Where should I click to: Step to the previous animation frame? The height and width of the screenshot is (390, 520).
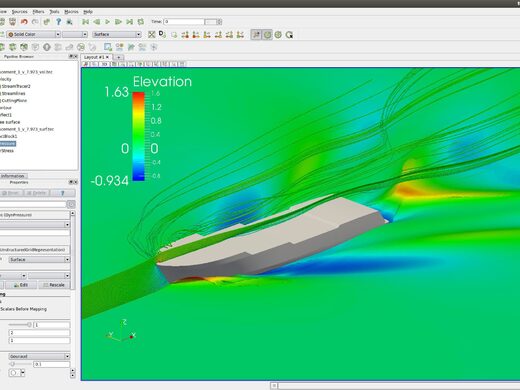(96, 22)
